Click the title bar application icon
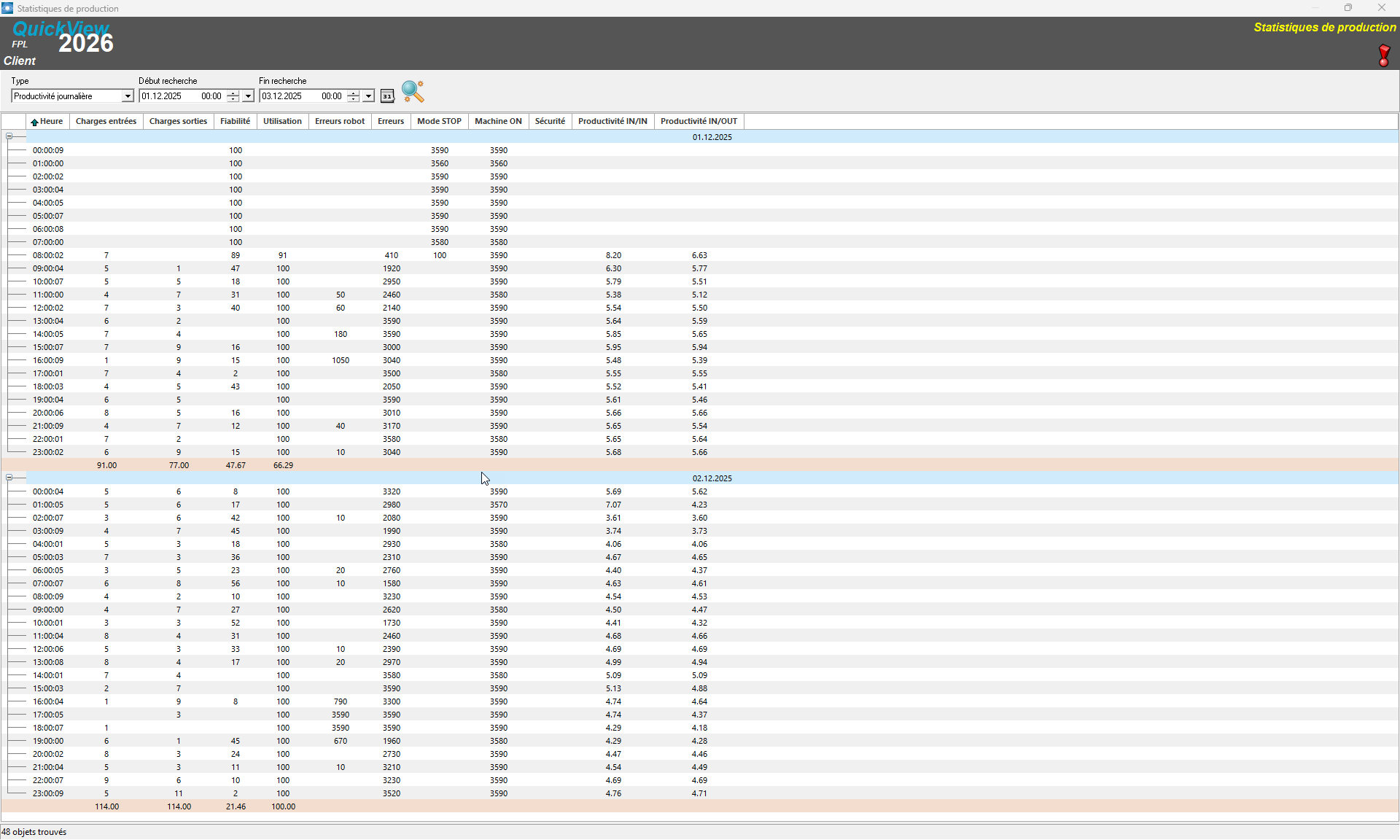The image size is (1400, 840). [7, 8]
